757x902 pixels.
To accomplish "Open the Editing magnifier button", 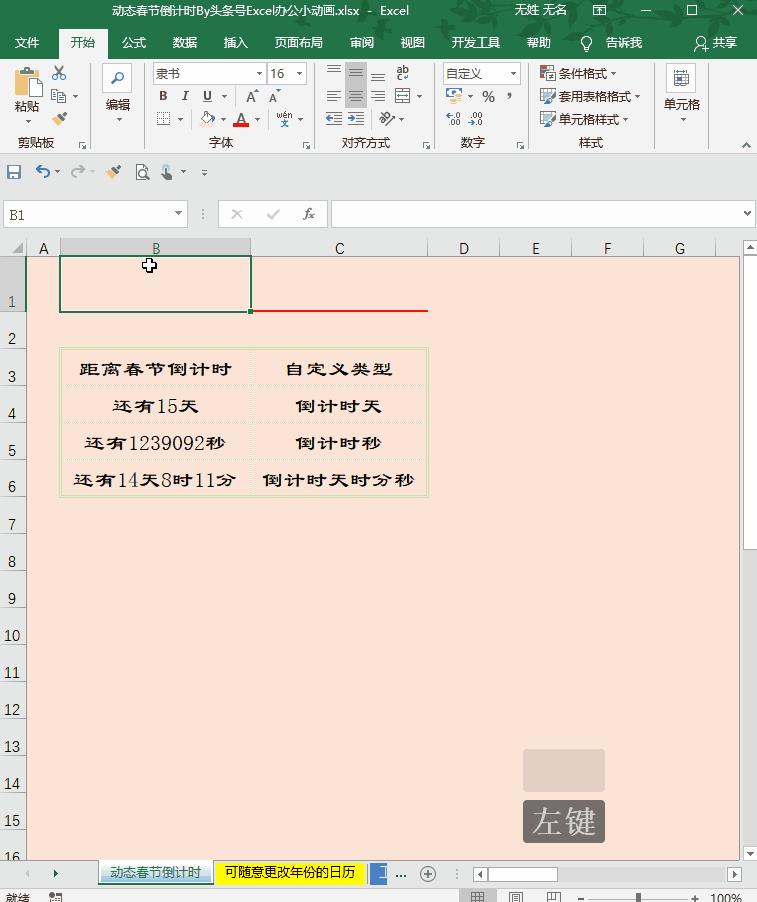I will point(117,78).
